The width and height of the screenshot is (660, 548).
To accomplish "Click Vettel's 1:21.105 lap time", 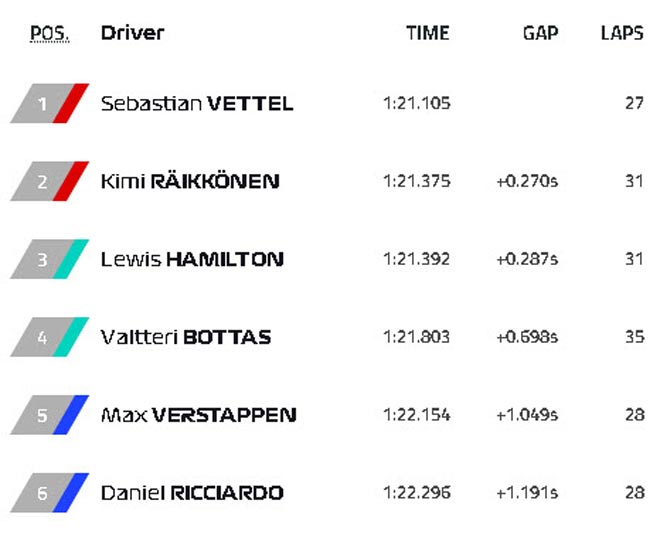I will tap(416, 103).
